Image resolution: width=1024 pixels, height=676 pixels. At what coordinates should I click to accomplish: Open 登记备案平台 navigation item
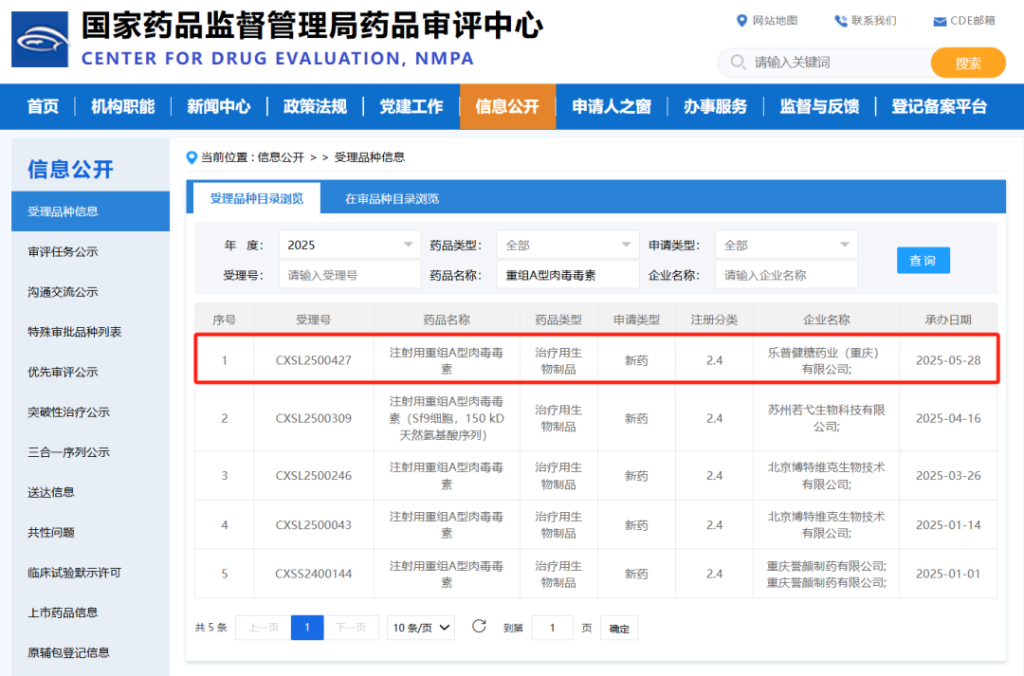939,106
